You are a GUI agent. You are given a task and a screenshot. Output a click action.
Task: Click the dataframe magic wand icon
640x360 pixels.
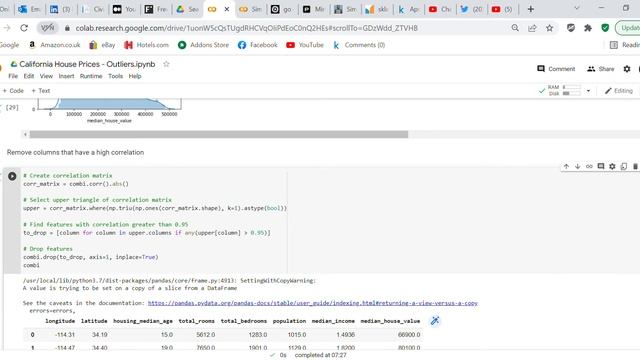tap(435, 321)
